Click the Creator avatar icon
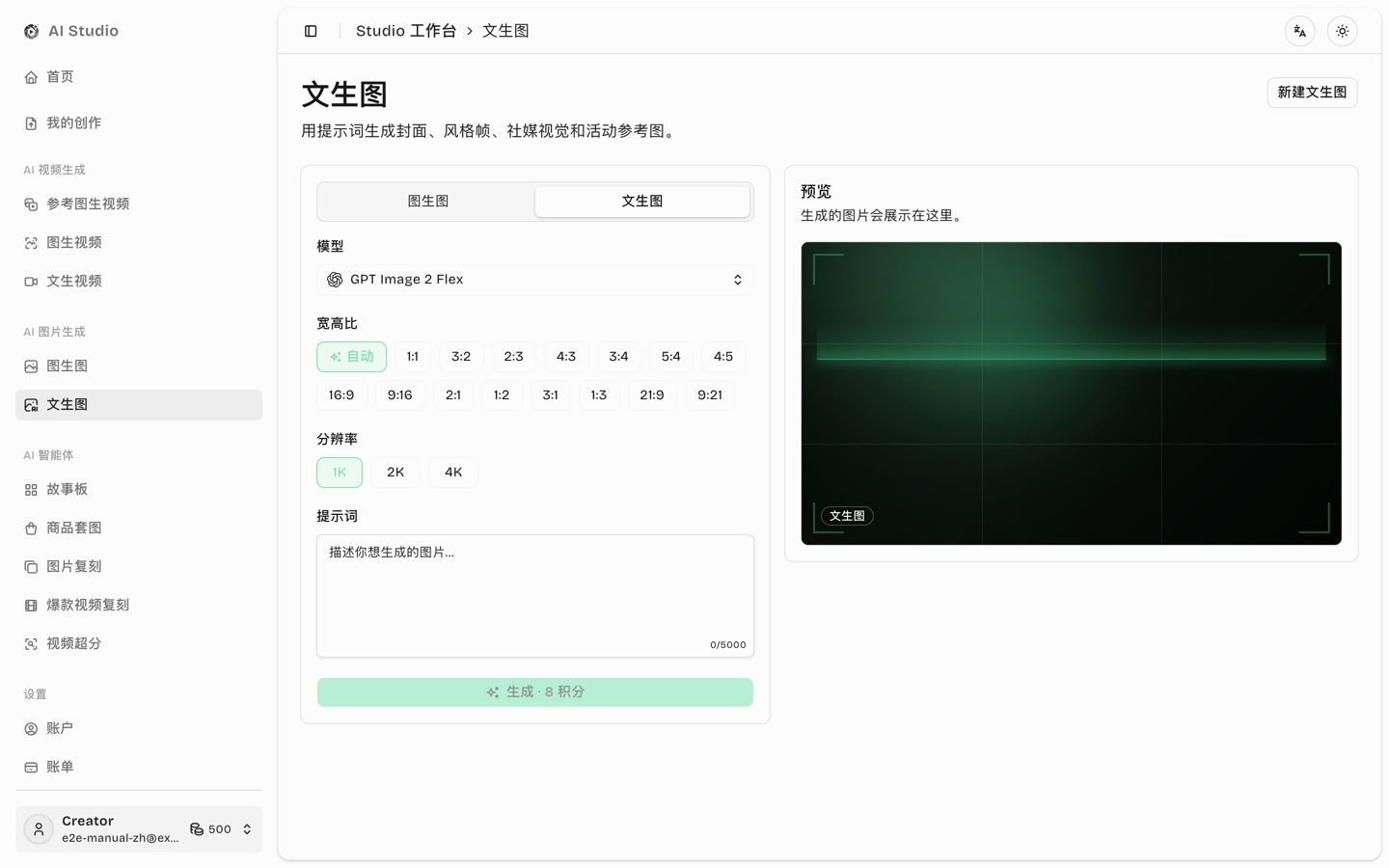This screenshot has height=868, width=1389. coord(39,829)
